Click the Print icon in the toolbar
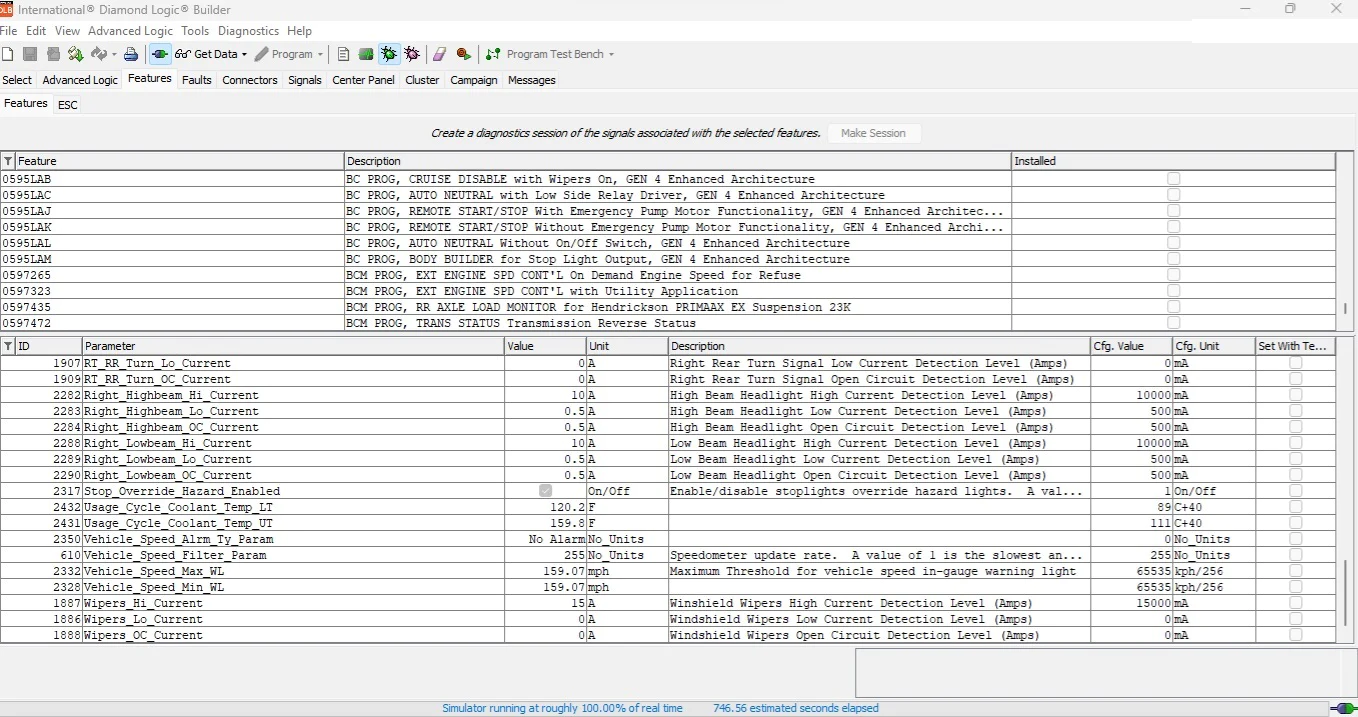 (x=131, y=54)
